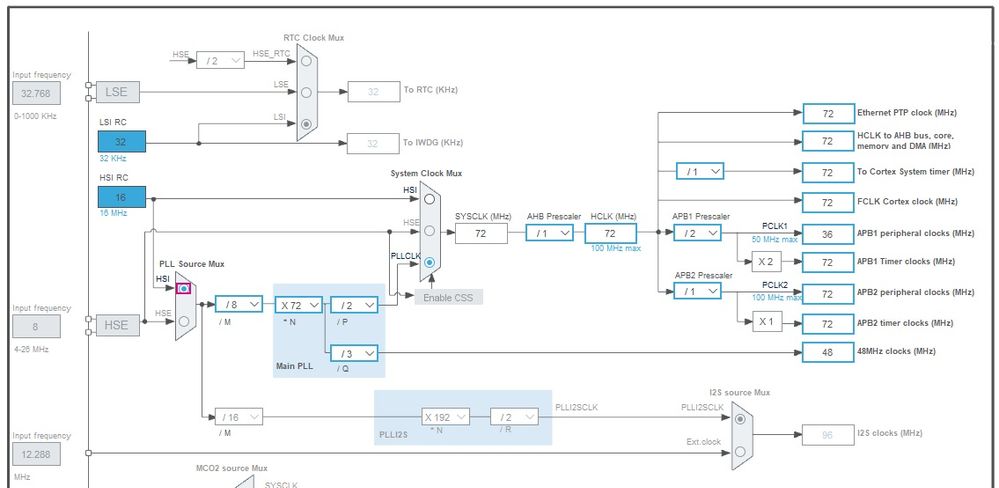Open the APB1 Prescaler /2 dropdown

click(x=698, y=233)
